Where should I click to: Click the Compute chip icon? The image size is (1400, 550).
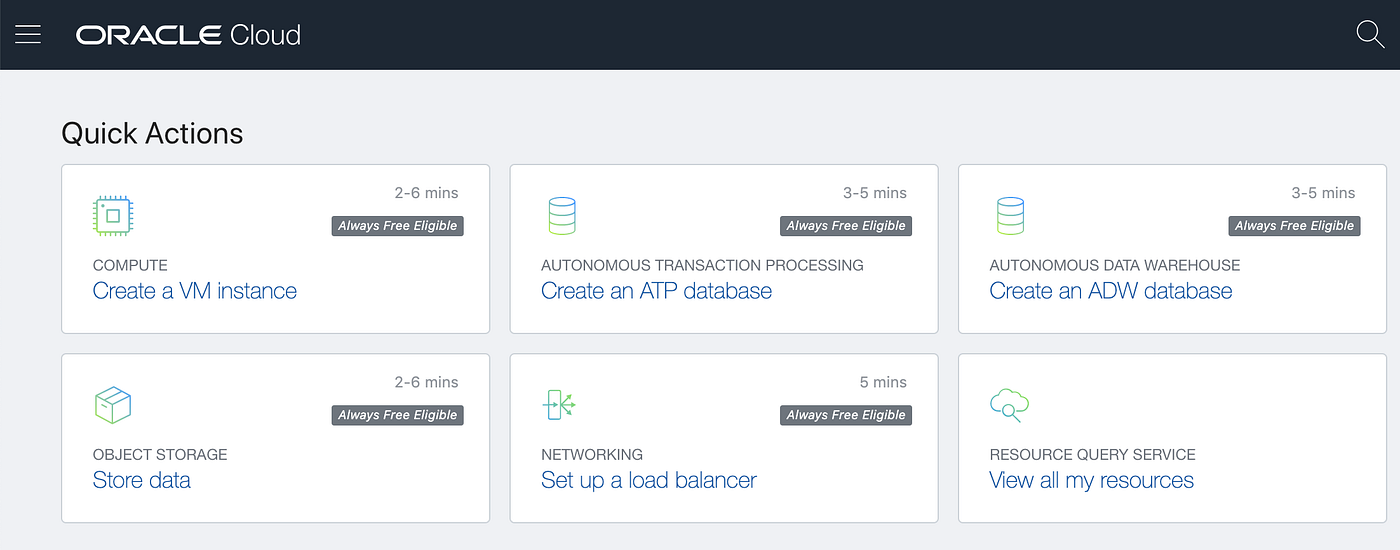pyautogui.click(x=113, y=216)
